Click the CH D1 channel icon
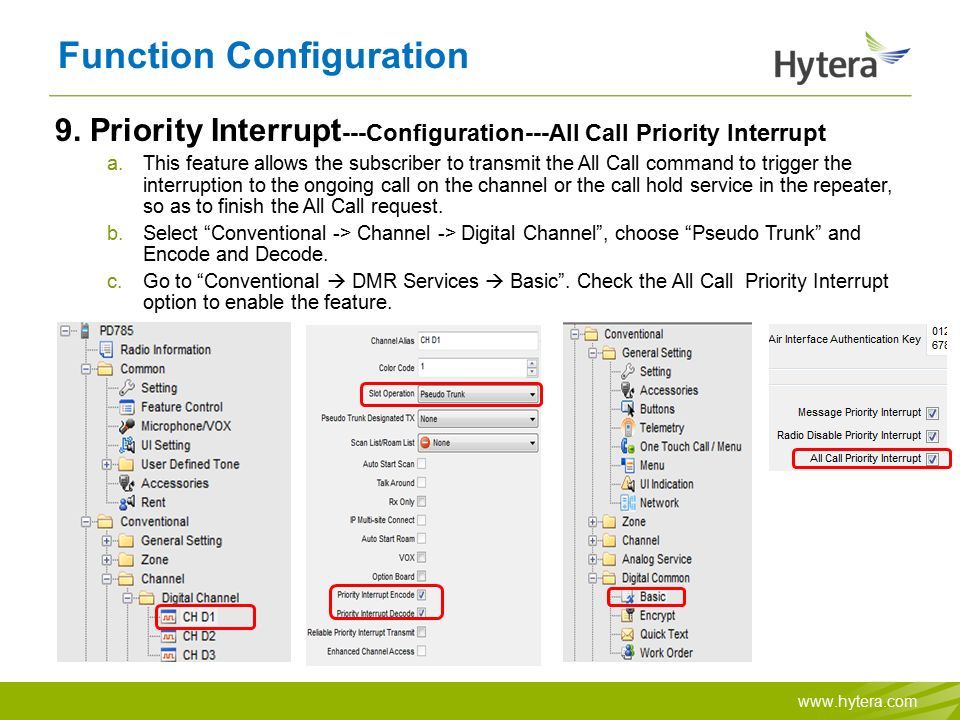960x720 pixels. coord(168,617)
